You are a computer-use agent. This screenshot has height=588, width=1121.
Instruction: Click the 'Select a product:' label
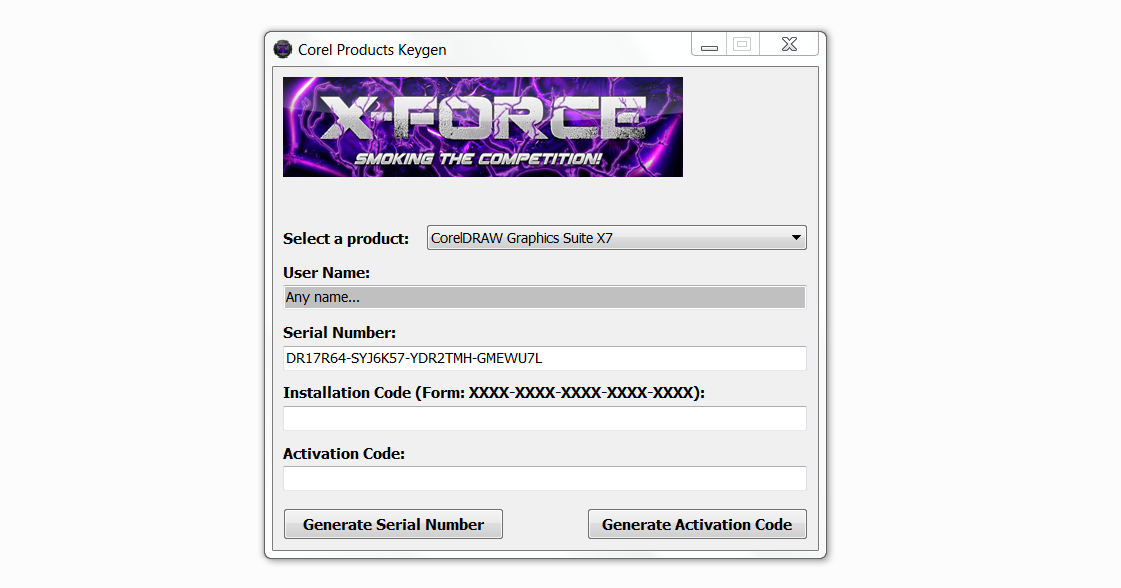coord(346,239)
